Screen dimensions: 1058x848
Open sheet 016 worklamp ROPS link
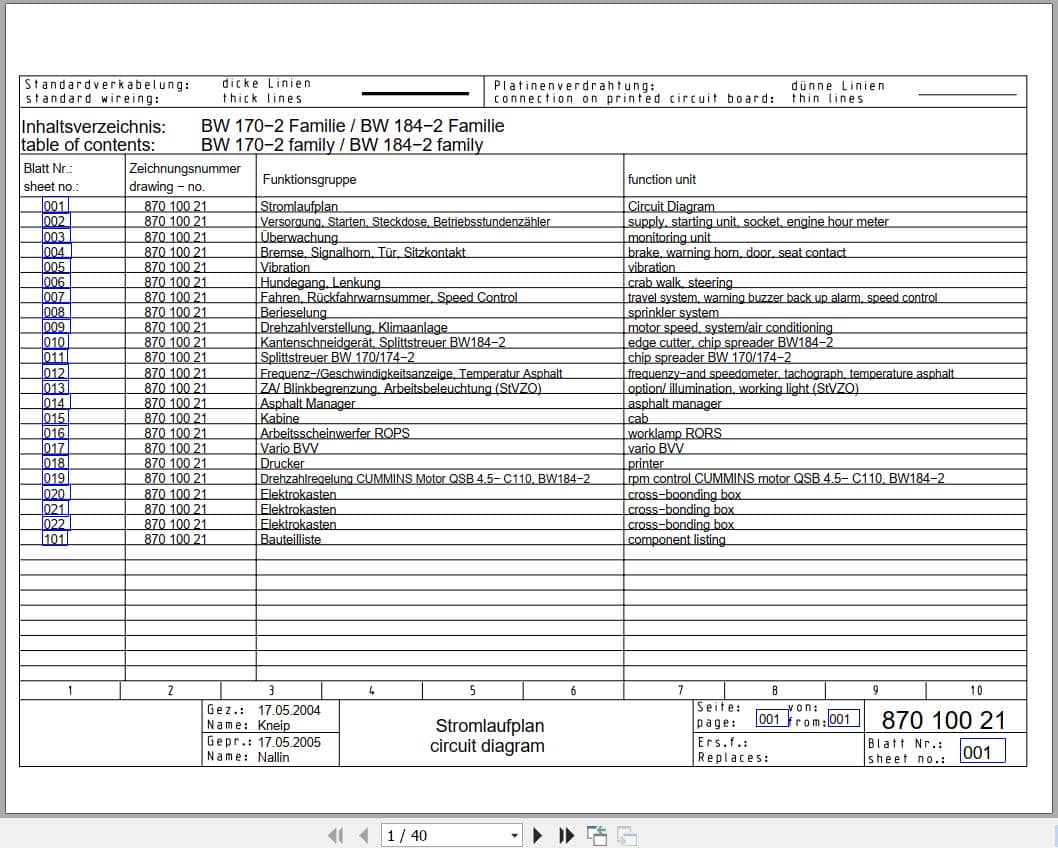coord(54,433)
